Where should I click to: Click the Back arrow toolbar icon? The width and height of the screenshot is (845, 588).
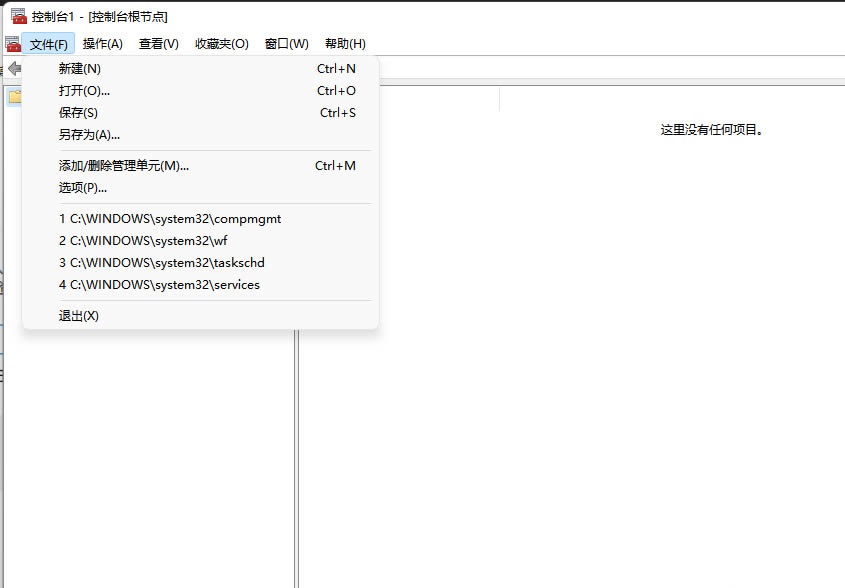pos(14,68)
